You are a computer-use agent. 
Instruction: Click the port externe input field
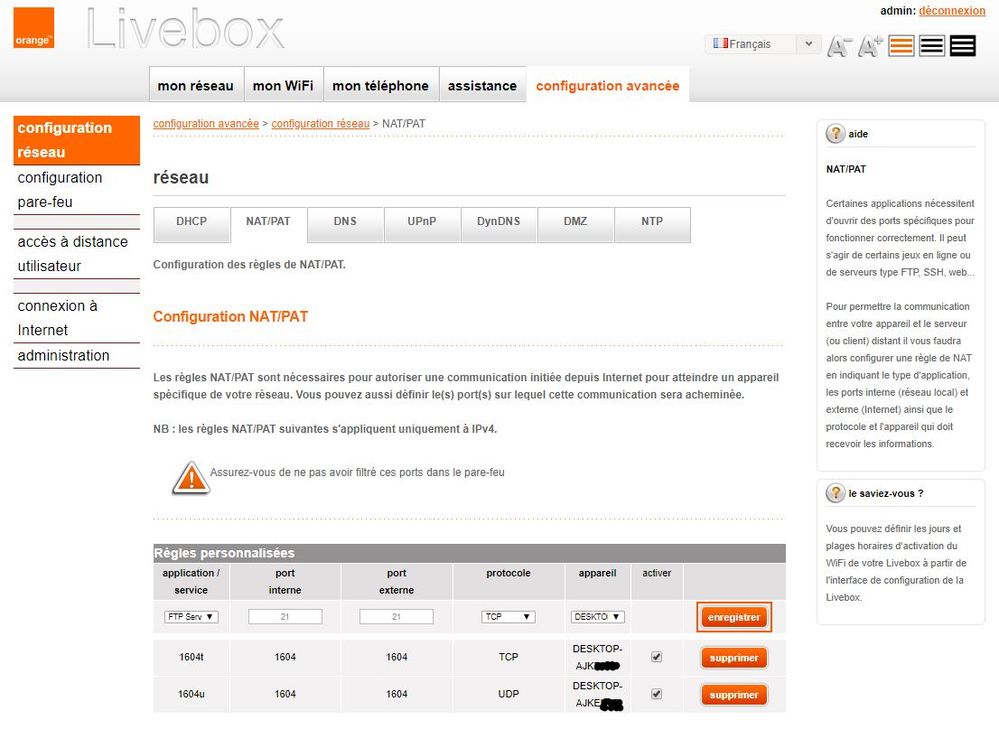(396, 616)
